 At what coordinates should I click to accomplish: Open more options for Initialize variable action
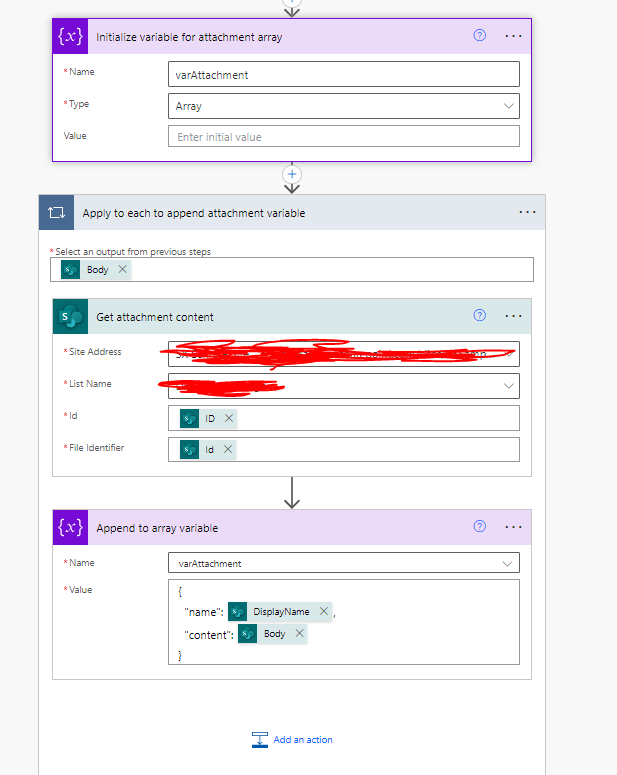tap(513, 36)
